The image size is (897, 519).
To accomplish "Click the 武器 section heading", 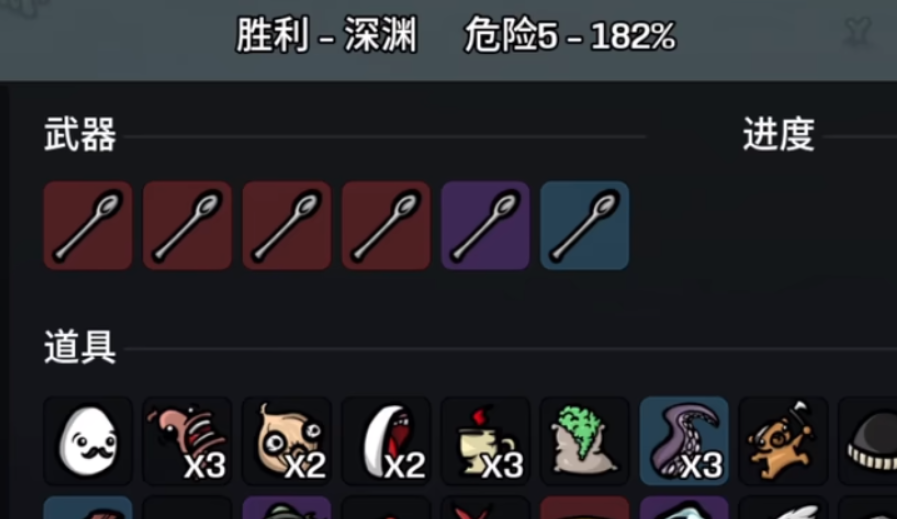I will tap(80, 135).
